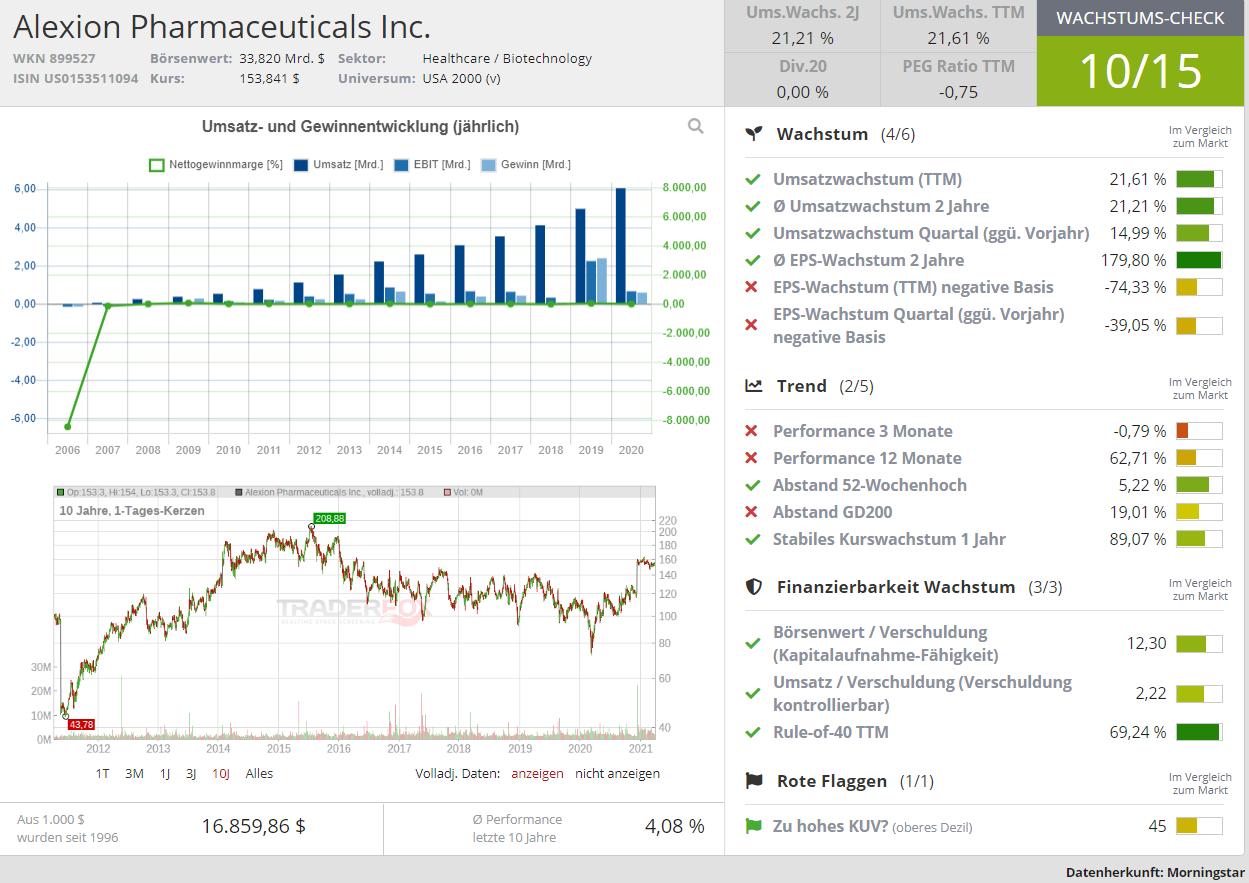Image resolution: width=1249 pixels, height=883 pixels.
Task: Click the PEG Ratio TTM value -0,75
Action: tap(958, 92)
